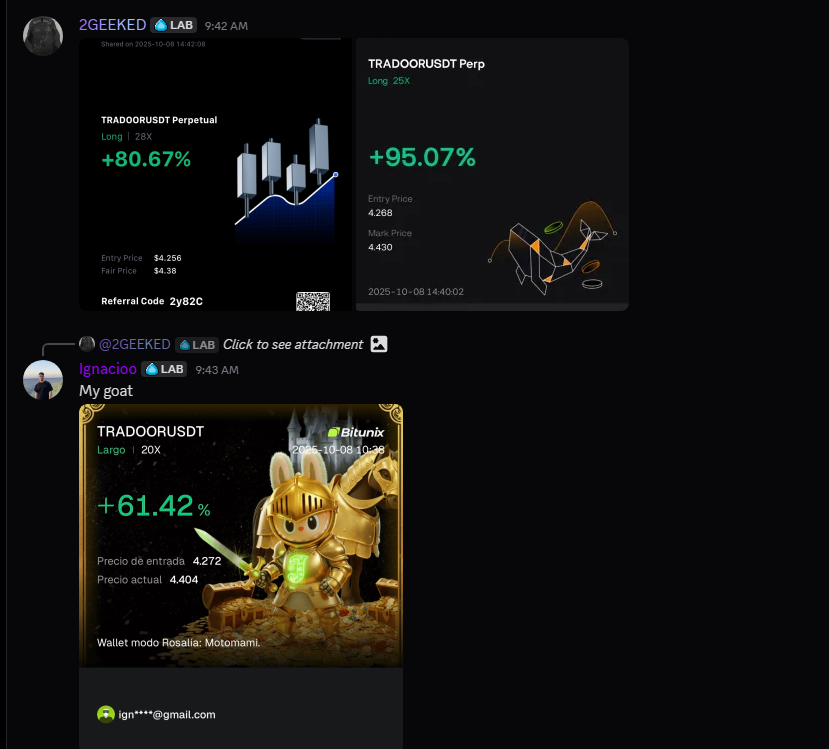829x749 pixels.
Task: Click the 9:43 AM message timestamp
Action: click(217, 370)
